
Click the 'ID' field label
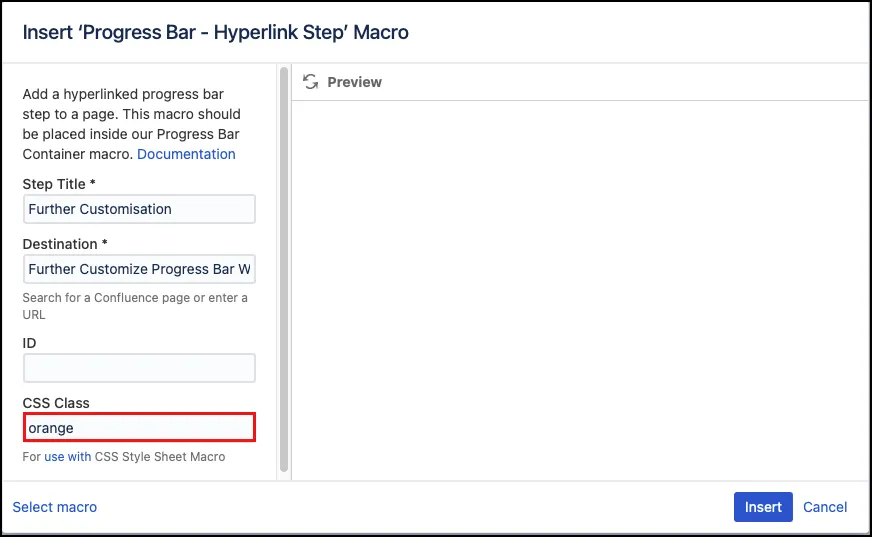29,343
